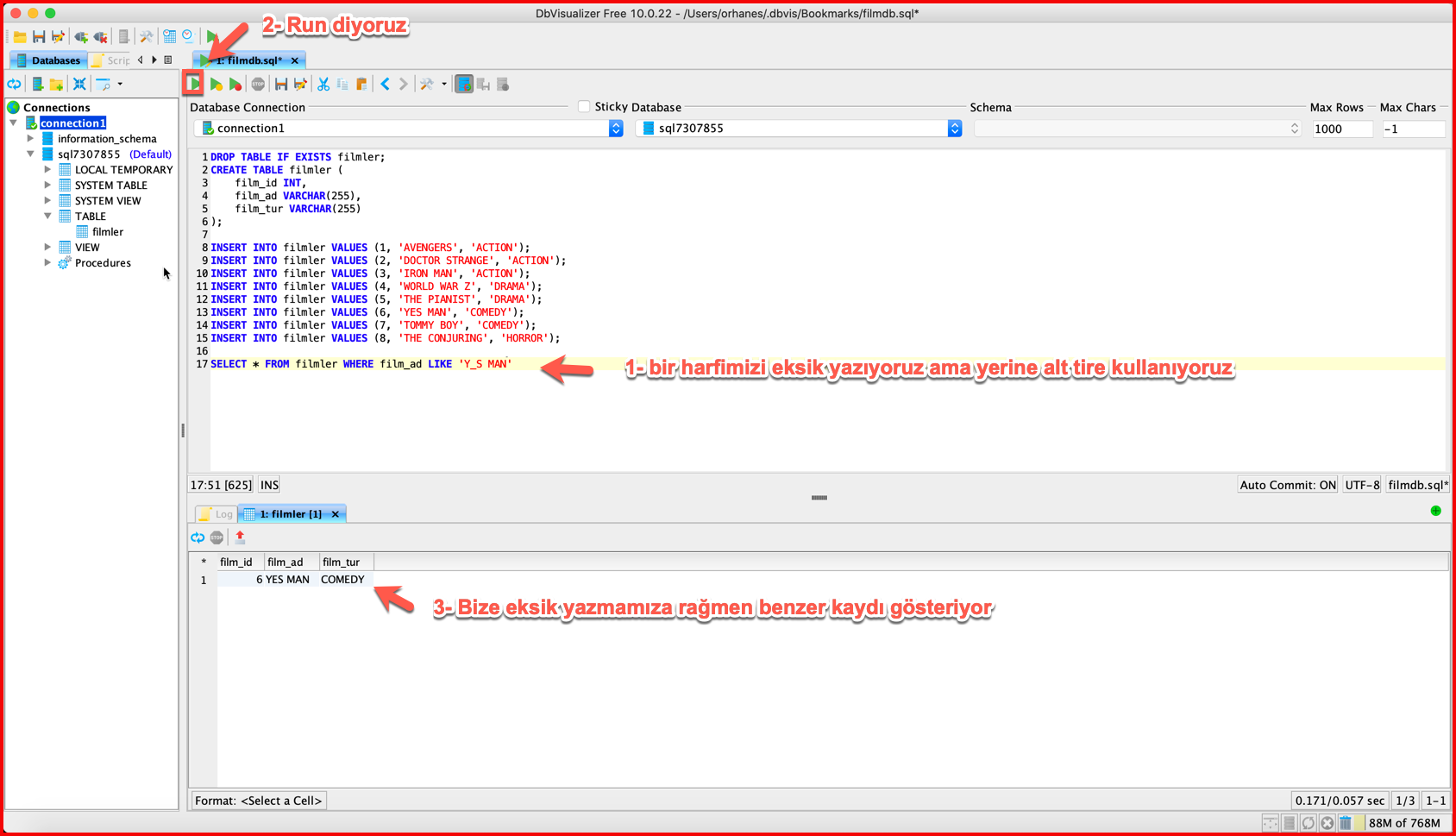Close the filmler [1] result tab
Image resolution: width=1456 pixels, height=836 pixels.
click(x=336, y=514)
